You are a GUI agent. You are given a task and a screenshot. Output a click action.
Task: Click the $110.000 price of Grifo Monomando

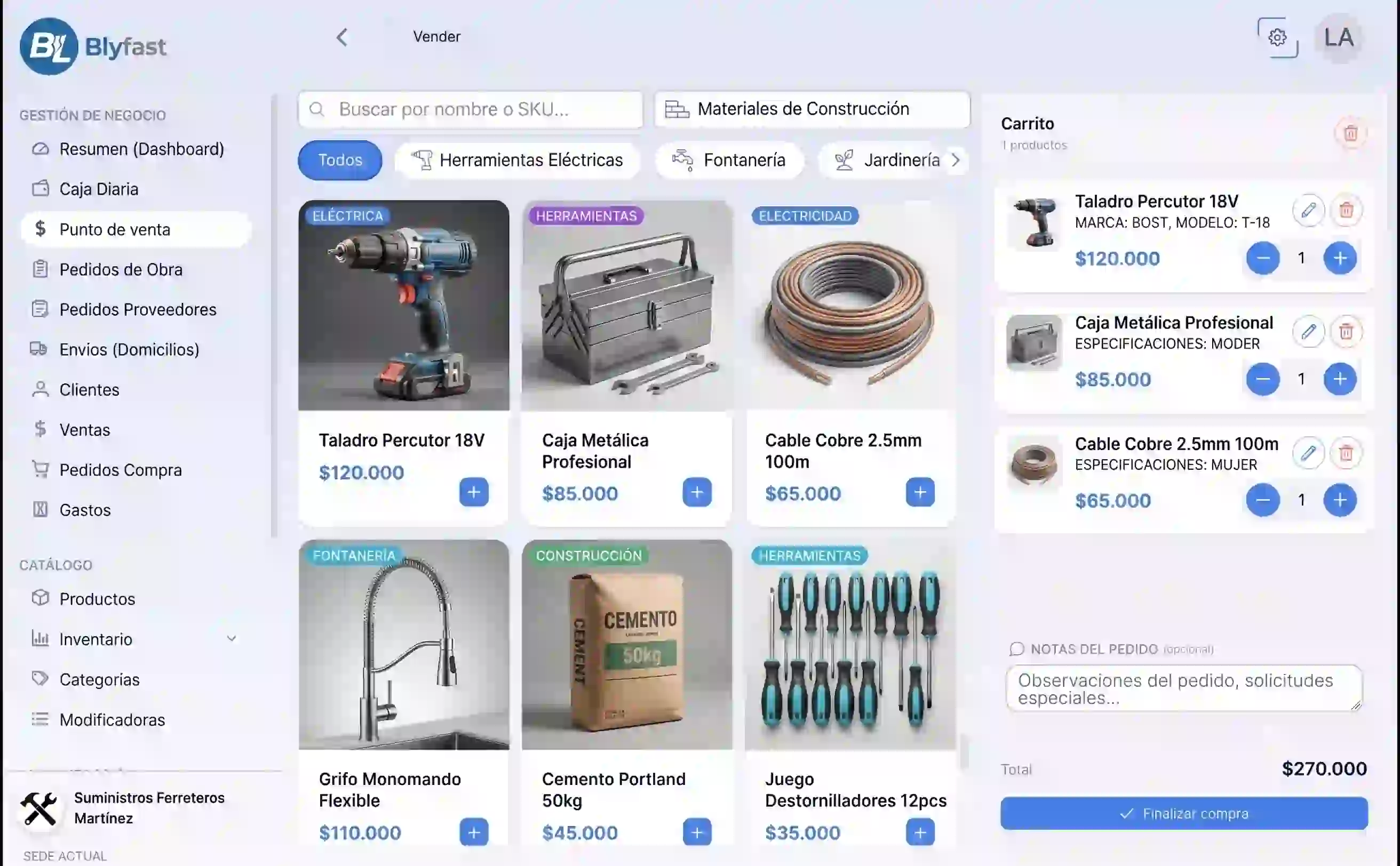pos(360,833)
